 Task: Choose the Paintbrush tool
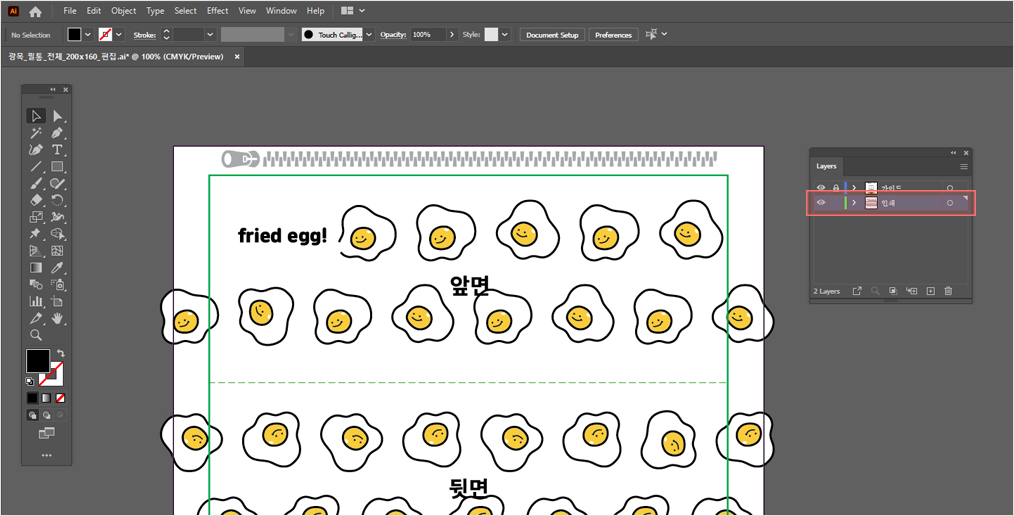(36, 184)
